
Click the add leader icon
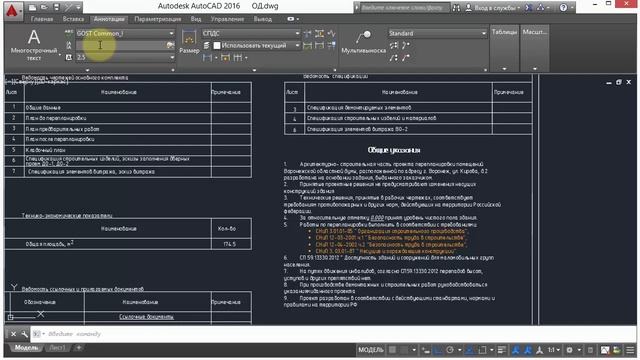pyautogui.click(x=406, y=45)
